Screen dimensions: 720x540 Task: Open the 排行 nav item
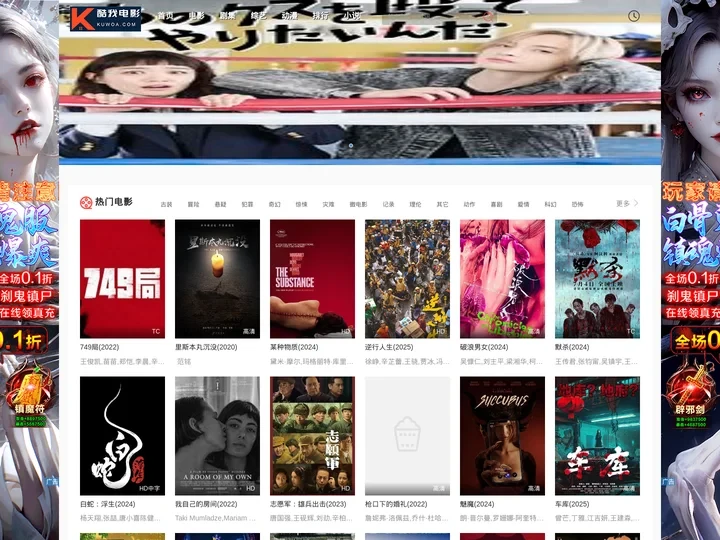tap(321, 16)
